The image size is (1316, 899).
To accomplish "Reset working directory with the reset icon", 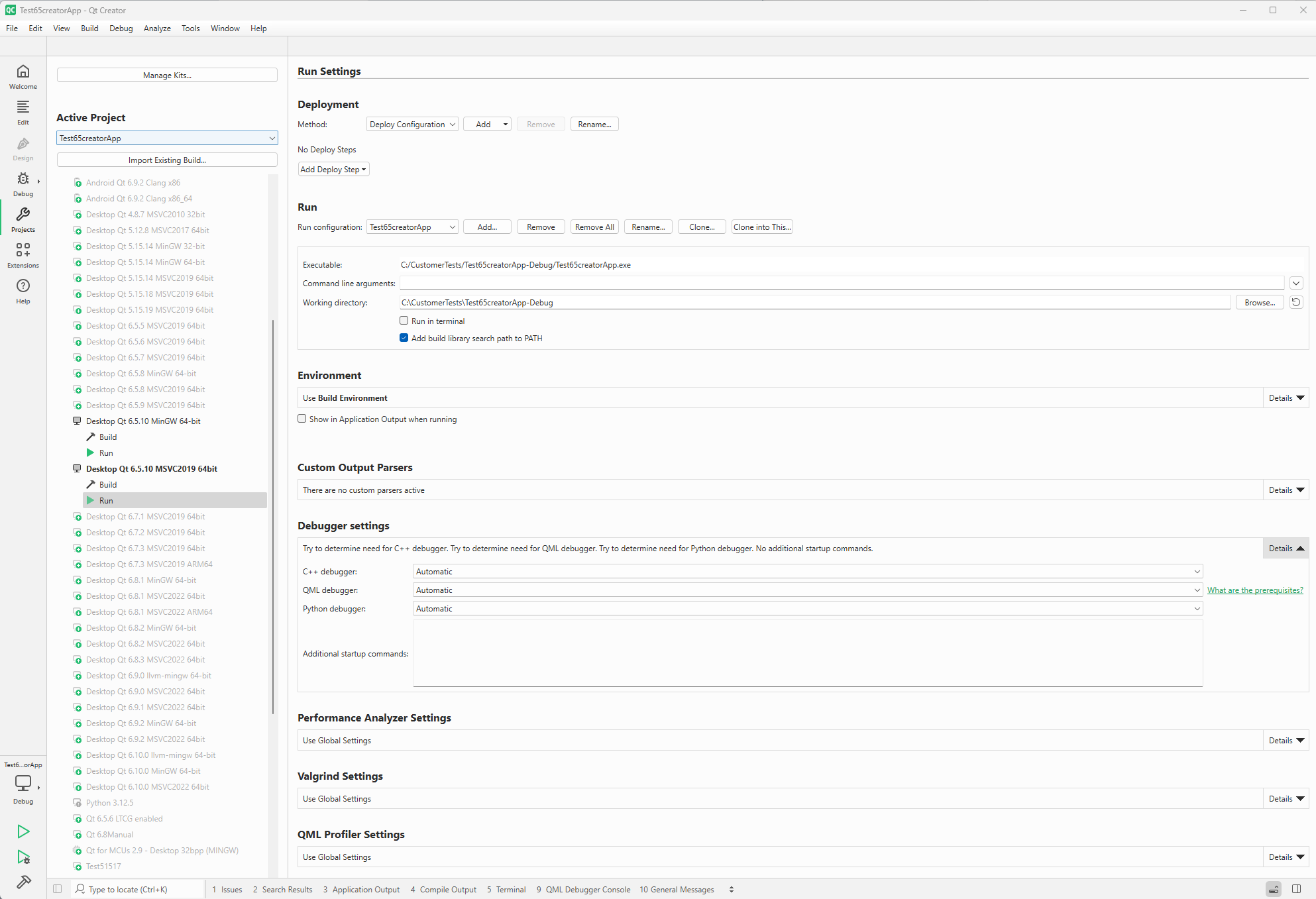I will 1296,302.
